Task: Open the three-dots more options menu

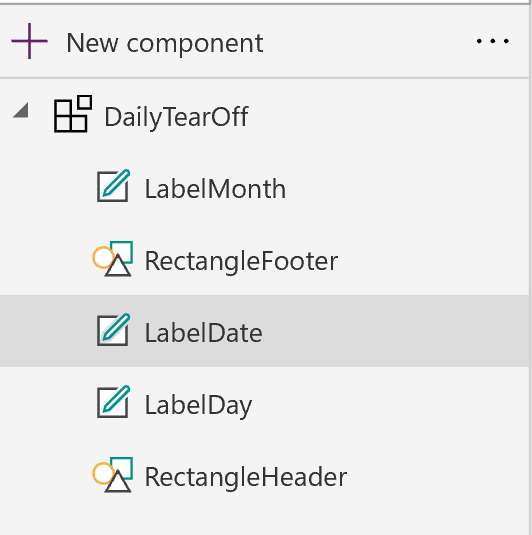Action: coord(493,41)
